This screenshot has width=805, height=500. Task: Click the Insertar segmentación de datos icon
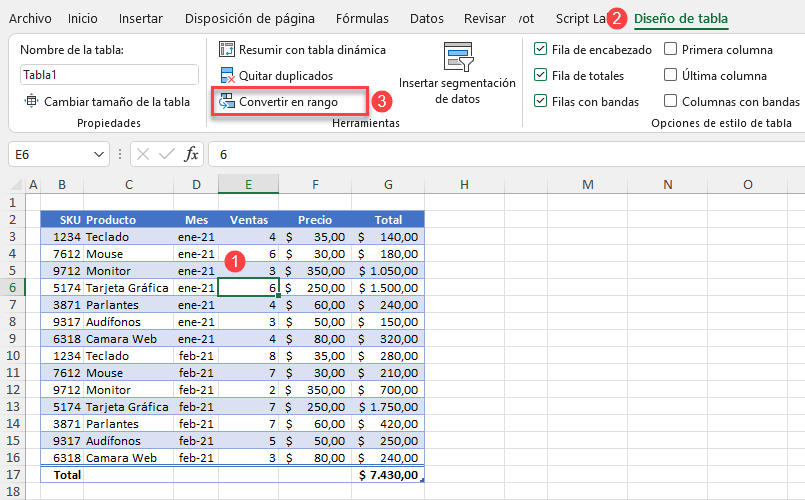(x=458, y=56)
